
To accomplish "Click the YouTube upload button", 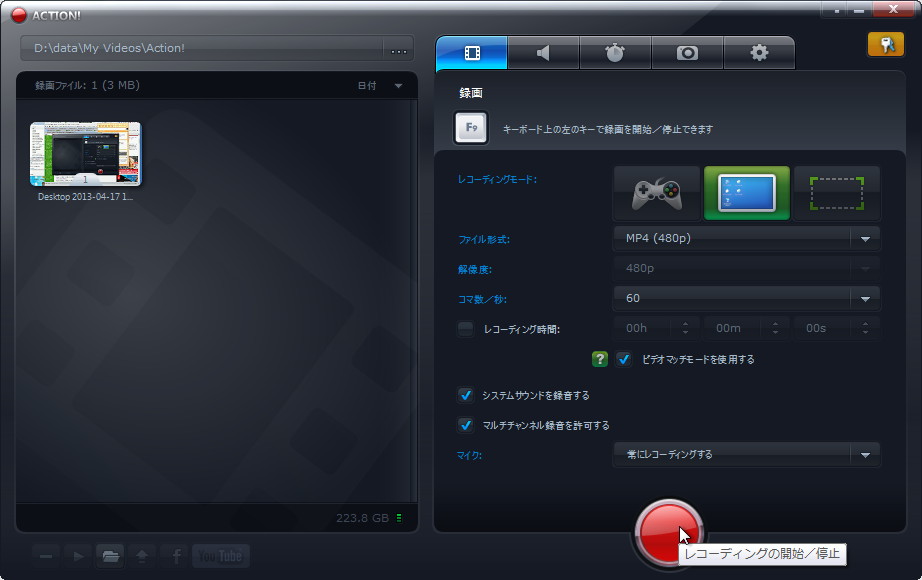I will pos(221,556).
